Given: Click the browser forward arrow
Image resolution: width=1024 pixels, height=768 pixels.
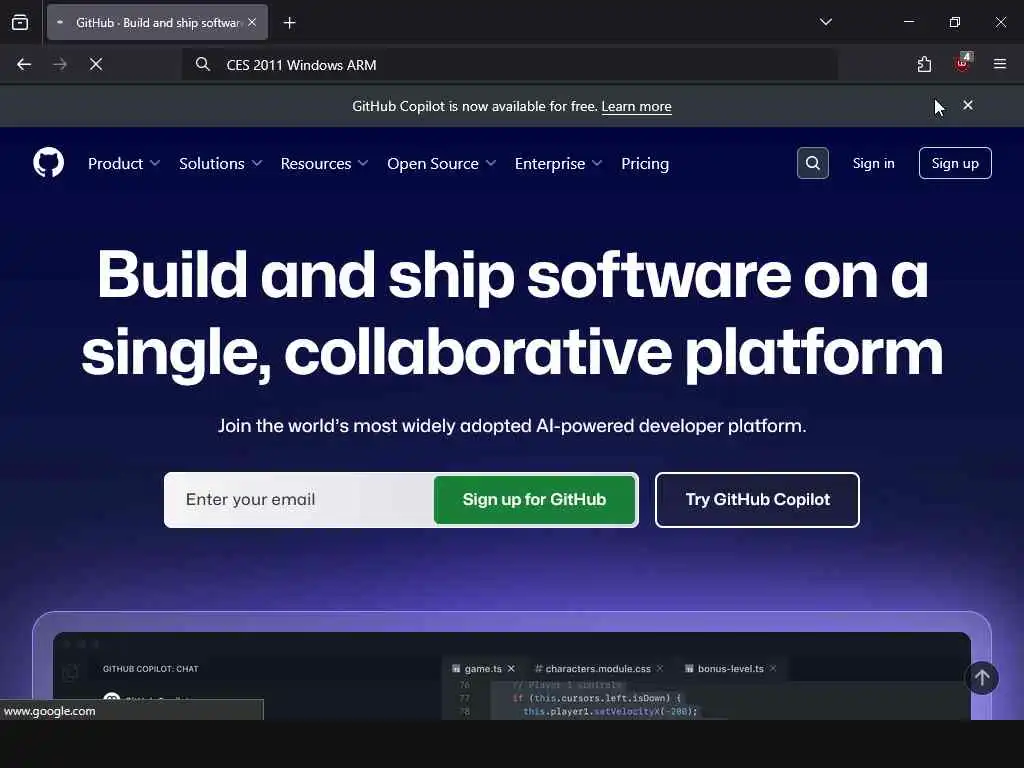Looking at the screenshot, I should pyautogui.click(x=59, y=64).
